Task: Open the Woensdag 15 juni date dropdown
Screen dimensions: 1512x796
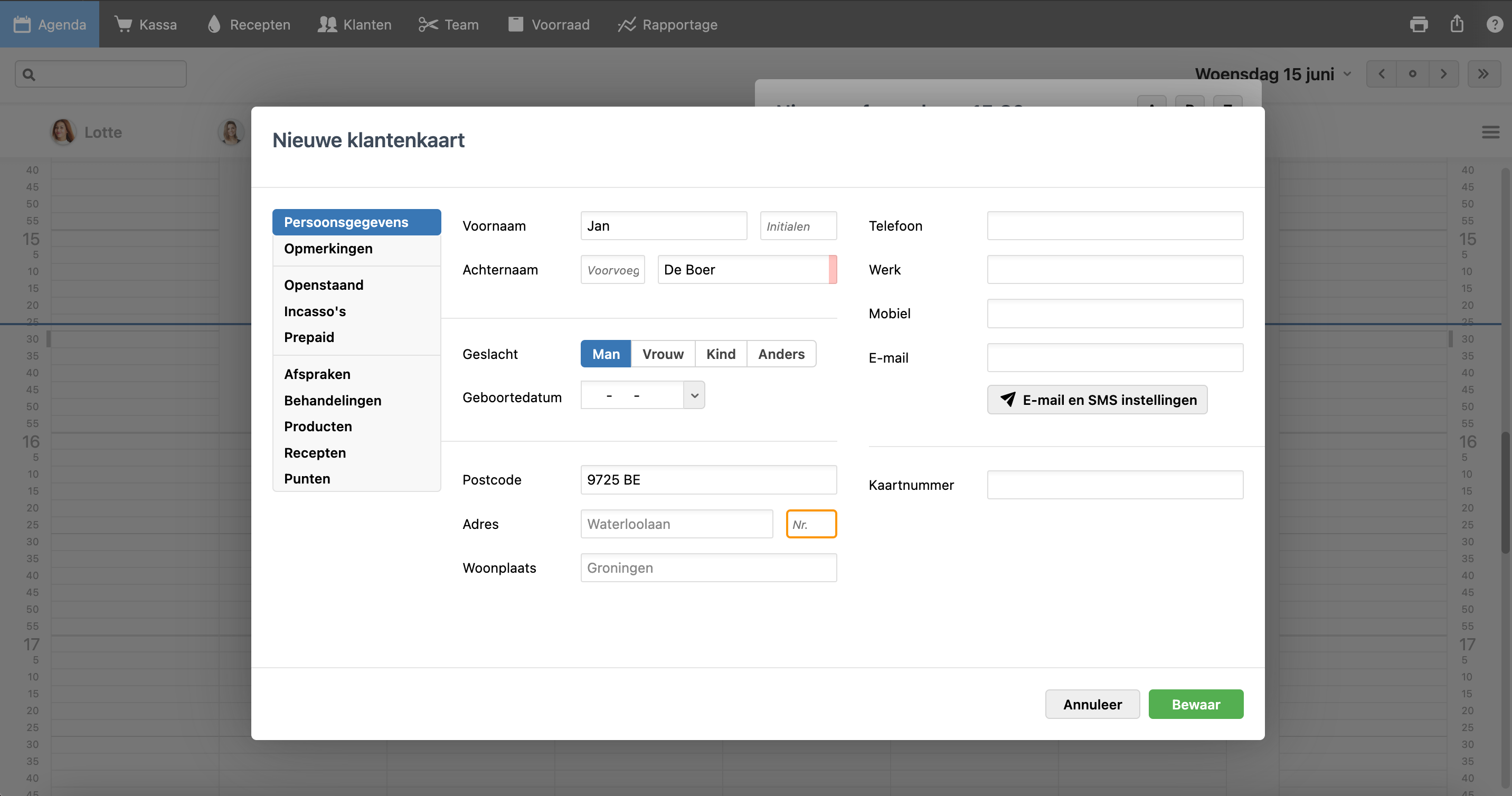Action: coord(1272,74)
